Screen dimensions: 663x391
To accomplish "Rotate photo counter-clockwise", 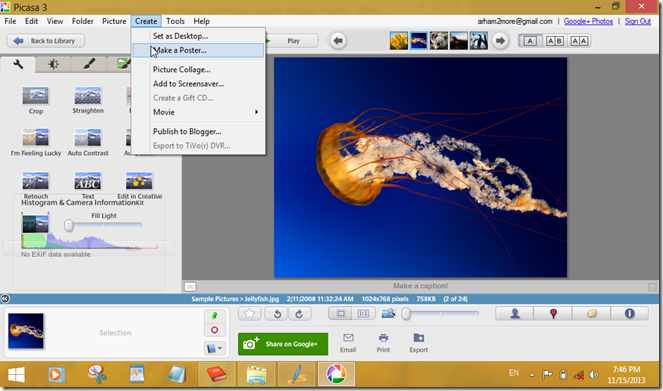I will [277, 314].
